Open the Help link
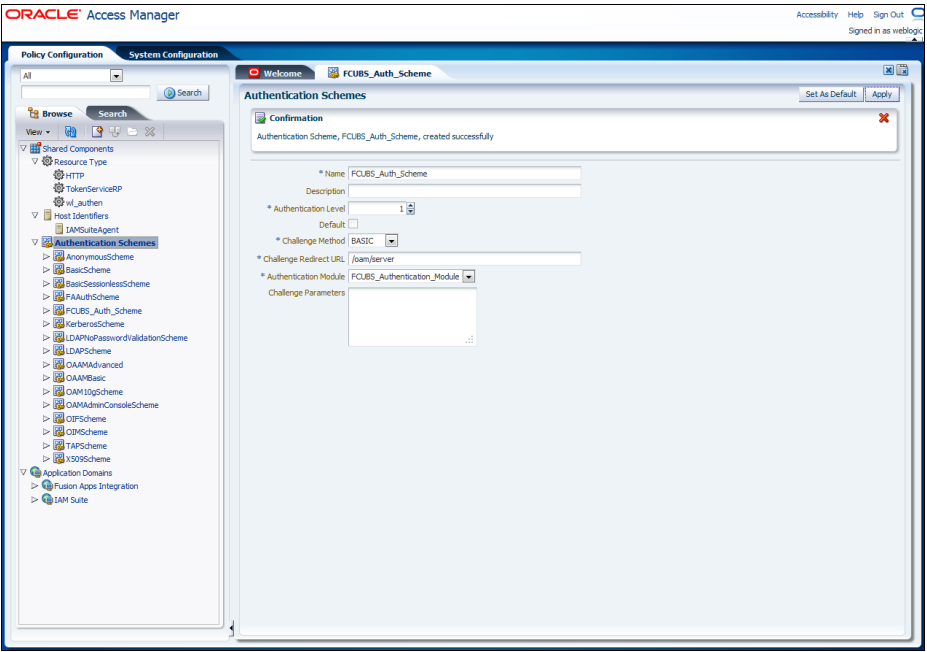Image resolution: width=927 pixels, height=652 pixels. 855,15
